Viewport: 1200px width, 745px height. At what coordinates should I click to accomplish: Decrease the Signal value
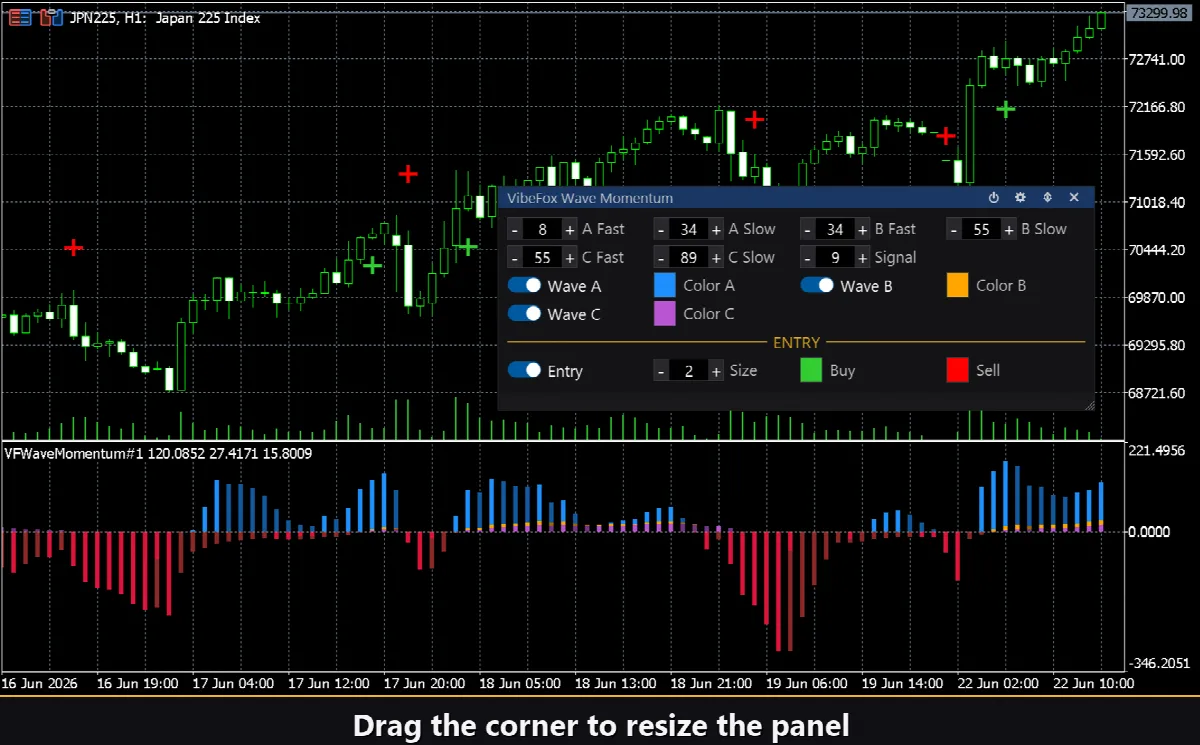point(807,258)
